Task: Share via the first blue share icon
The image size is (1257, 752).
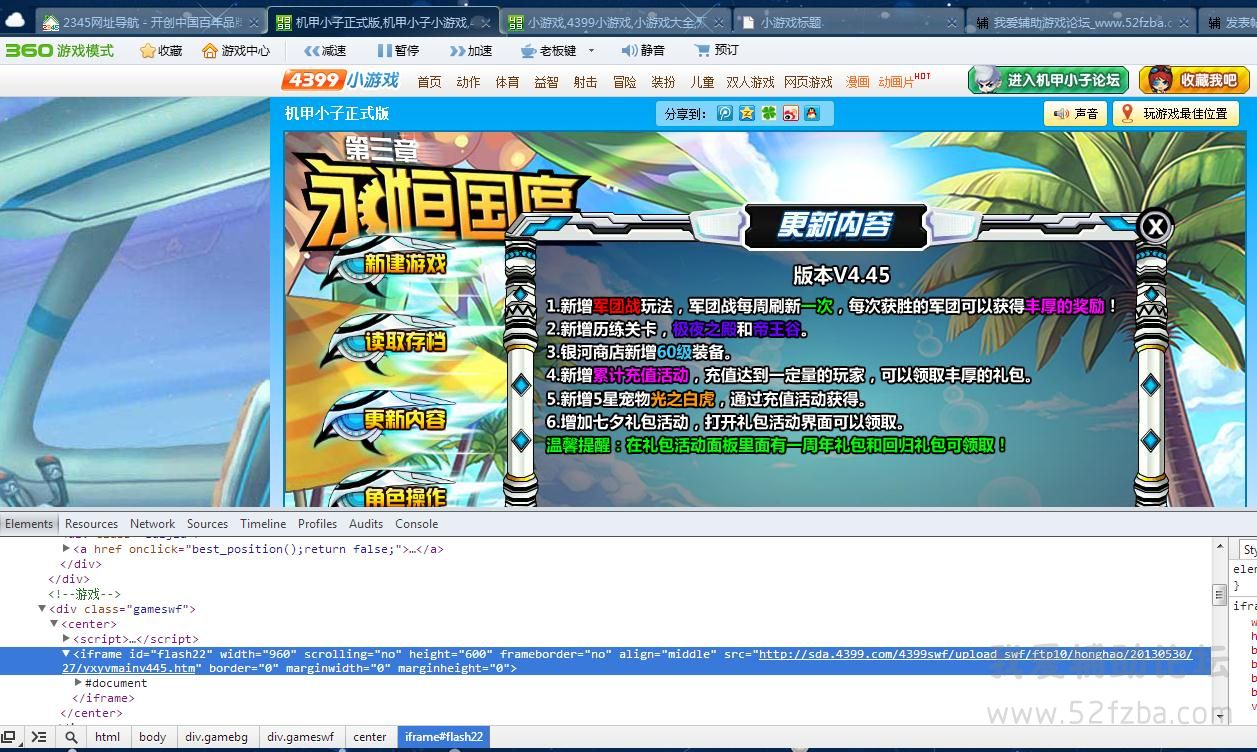Action: pyautogui.click(x=725, y=114)
